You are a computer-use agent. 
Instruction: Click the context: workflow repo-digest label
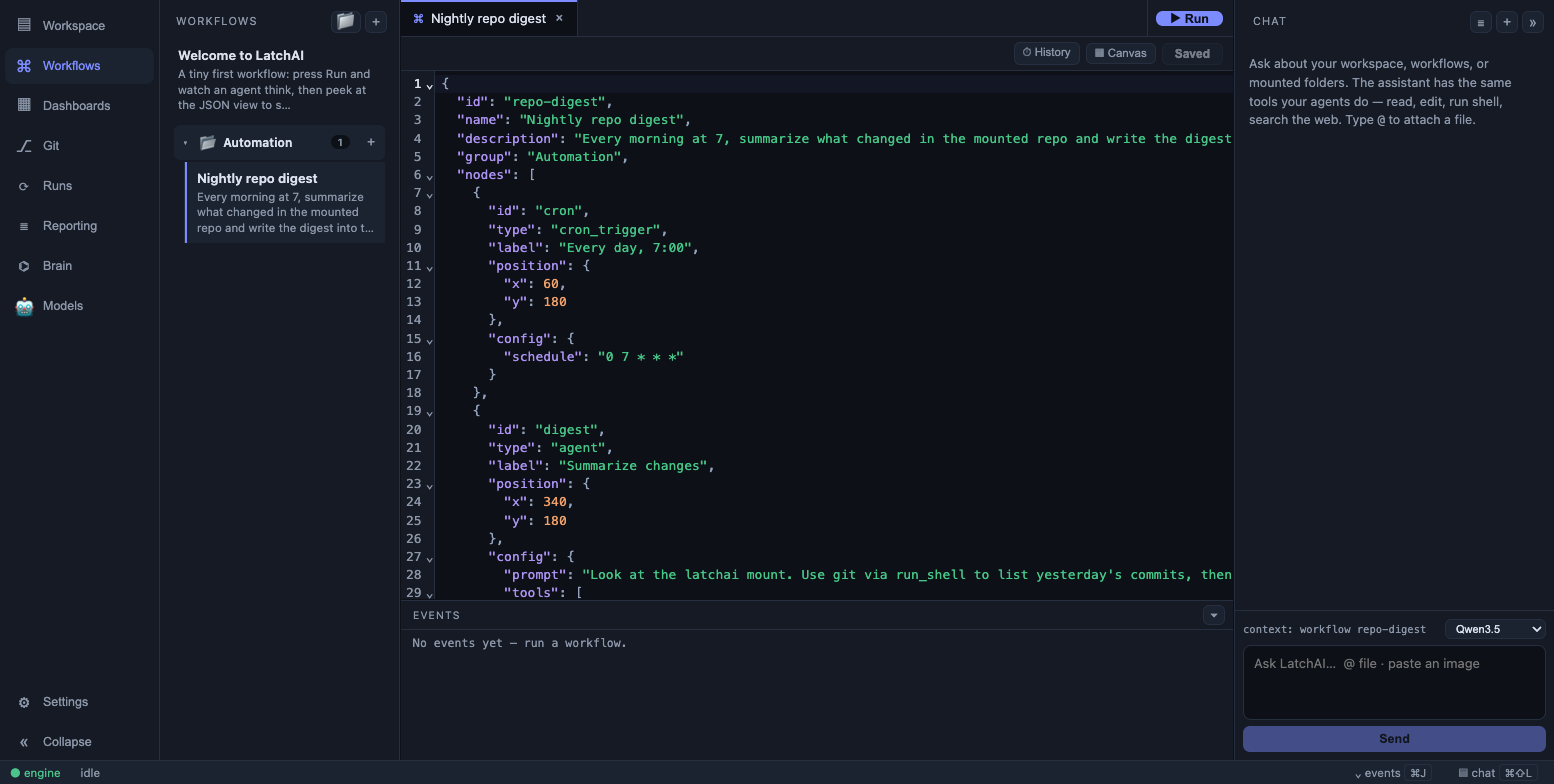tap(1334, 629)
